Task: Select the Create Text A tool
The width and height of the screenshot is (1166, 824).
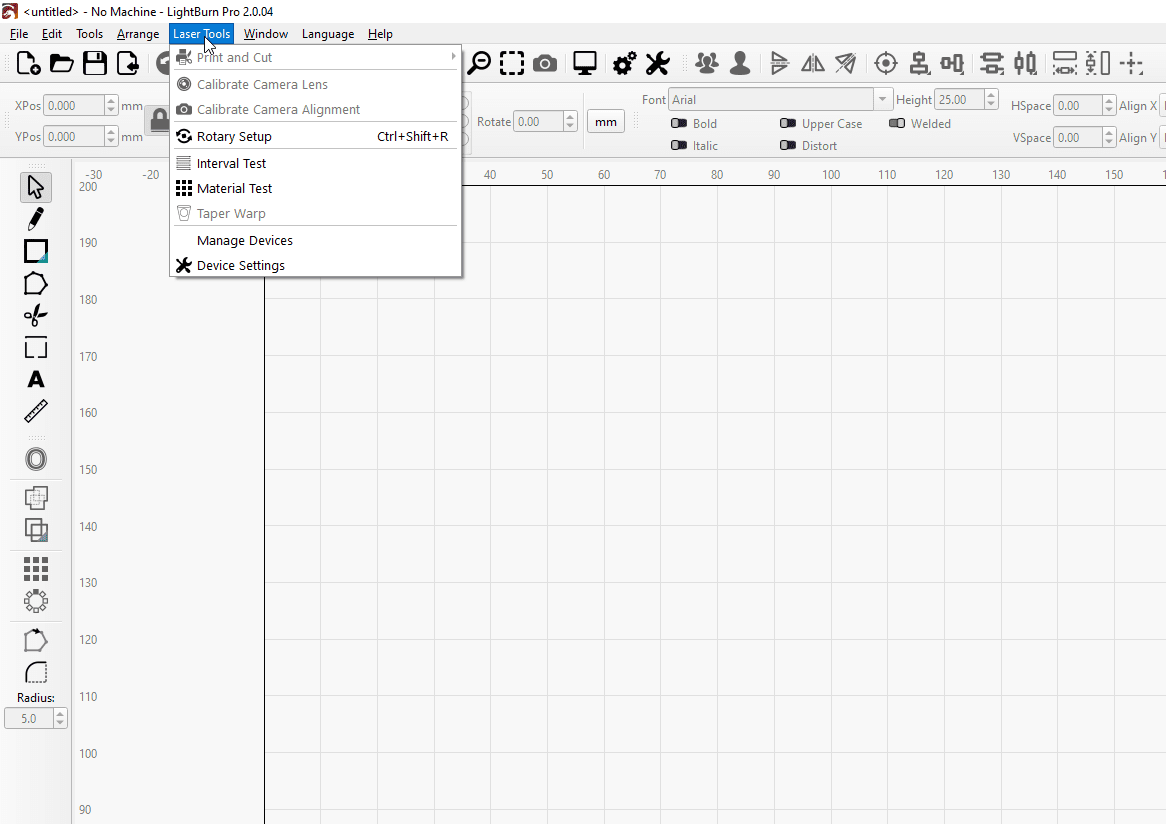Action: [36, 379]
